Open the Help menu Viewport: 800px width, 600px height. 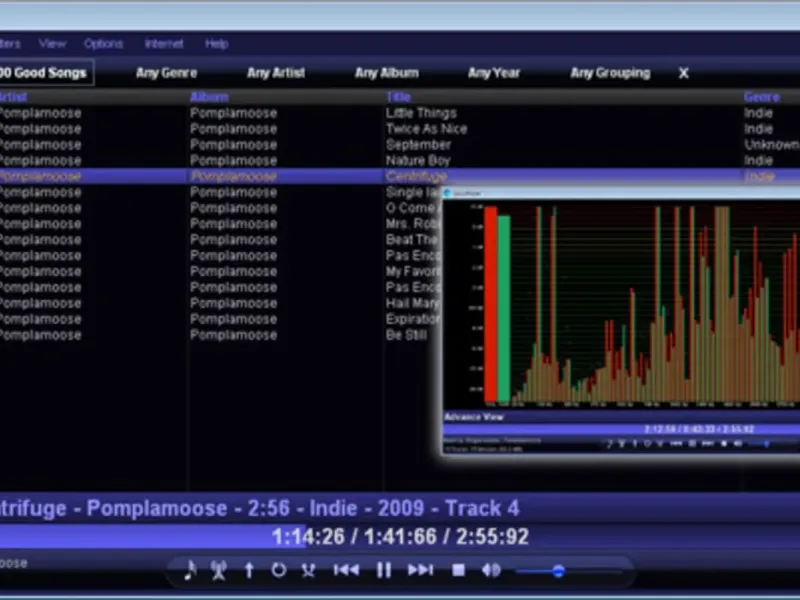[216, 44]
